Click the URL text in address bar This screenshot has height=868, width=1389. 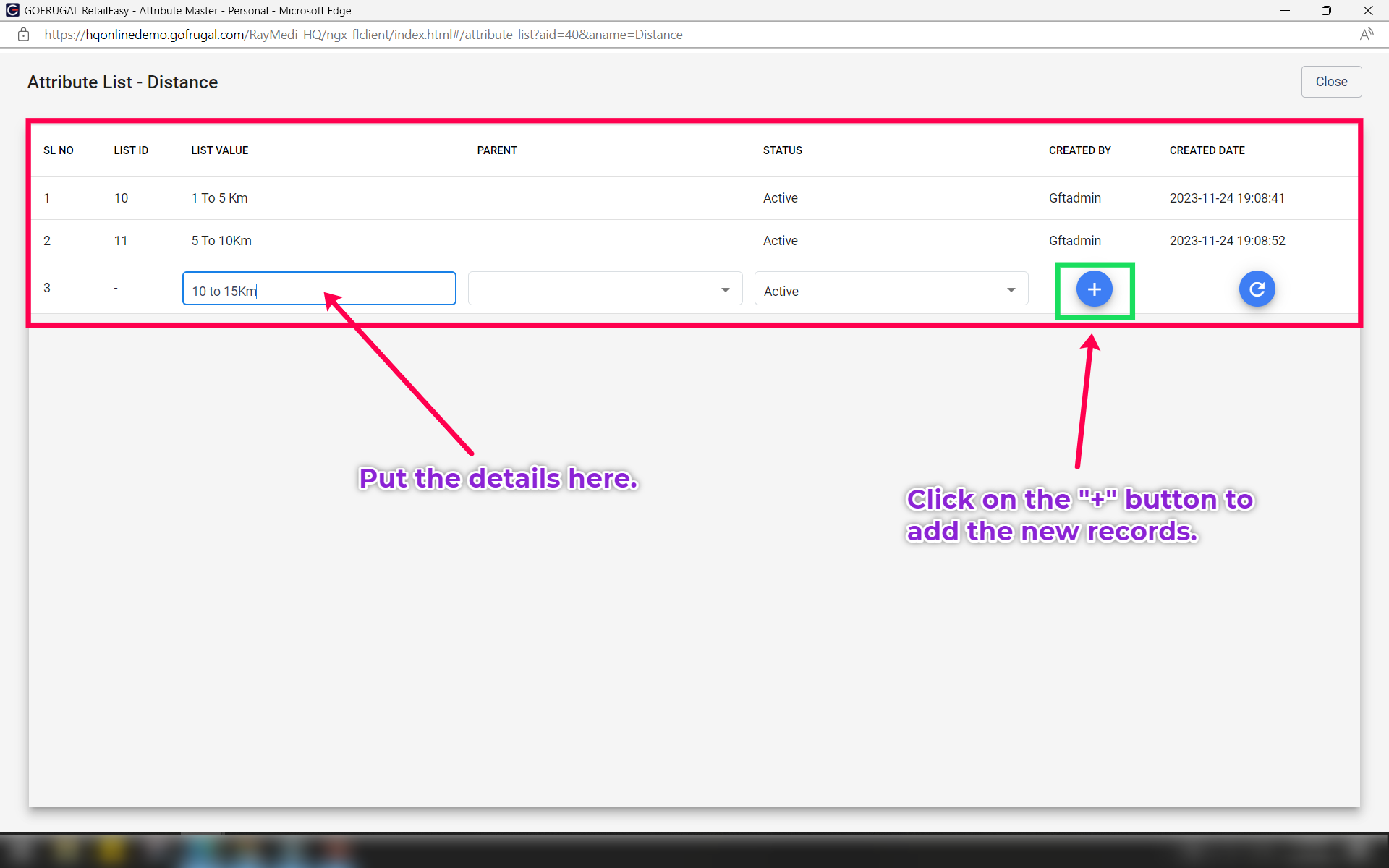(x=363, y=35)
